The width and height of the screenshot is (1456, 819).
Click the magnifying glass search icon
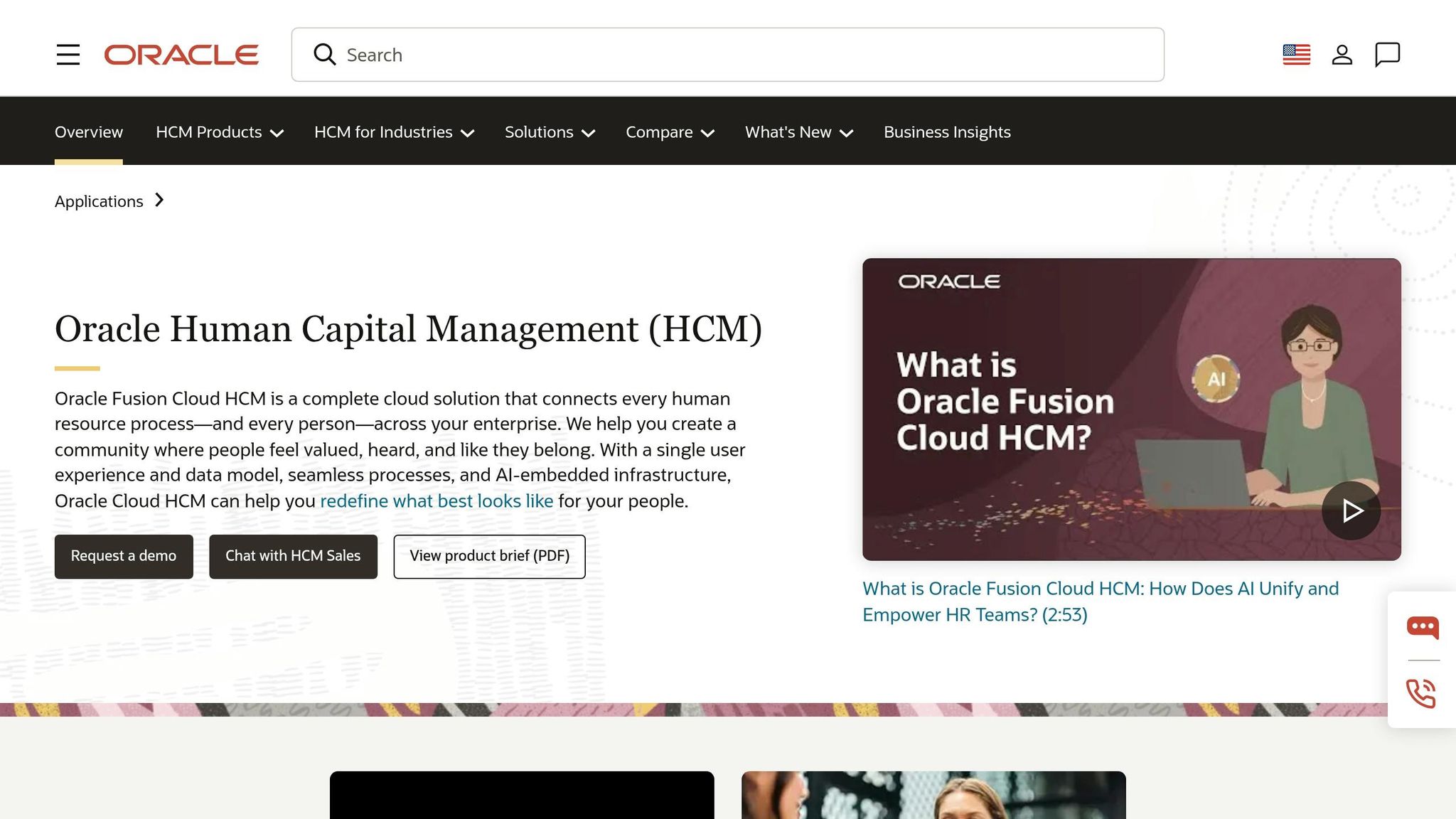(324, 55)
